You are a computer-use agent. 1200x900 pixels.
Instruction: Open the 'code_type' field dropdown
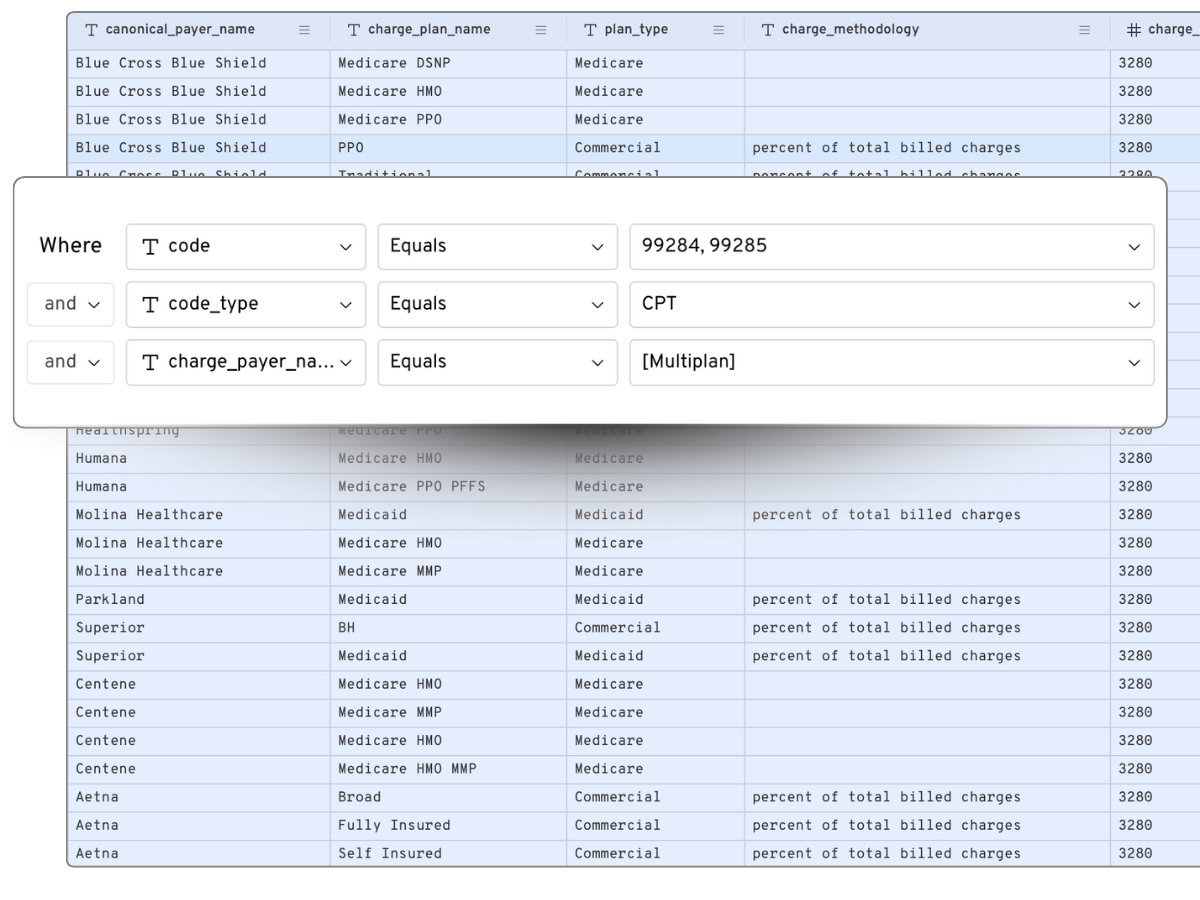pos(246,304)
